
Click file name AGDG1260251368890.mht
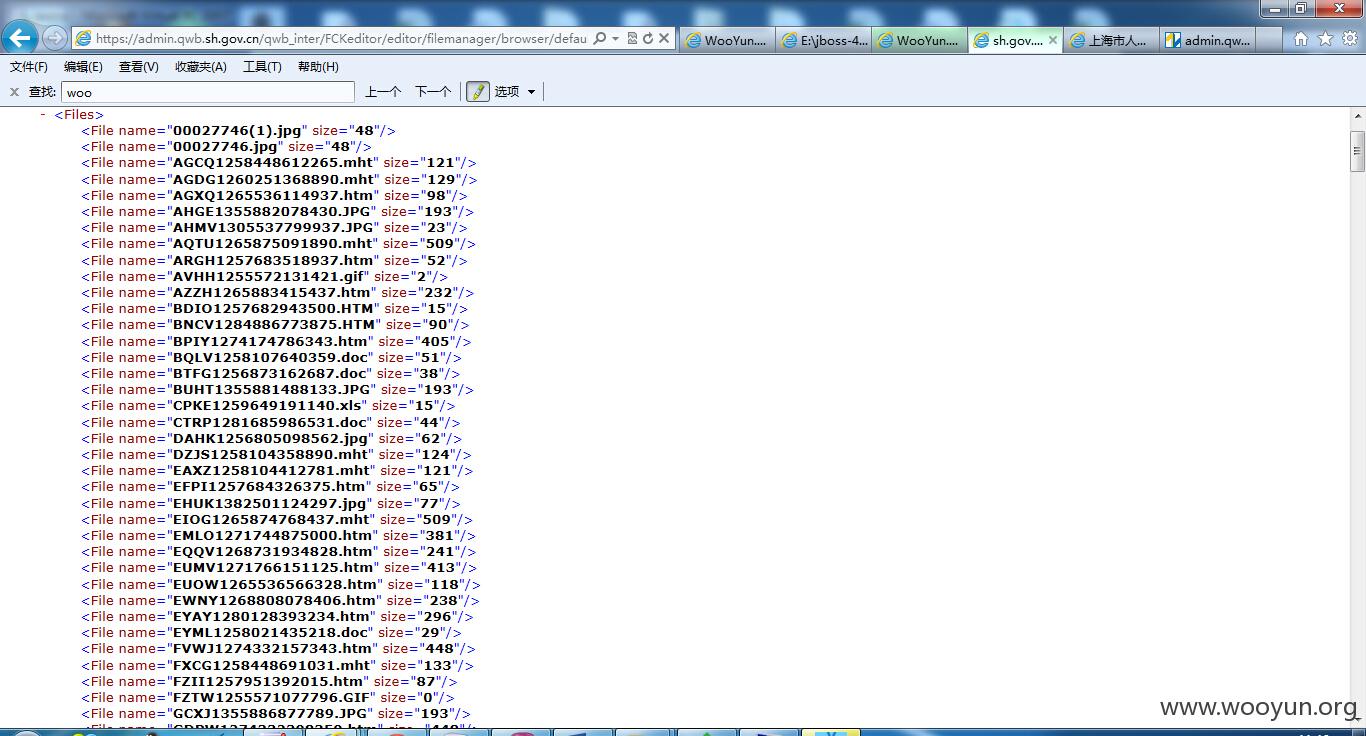274,180
